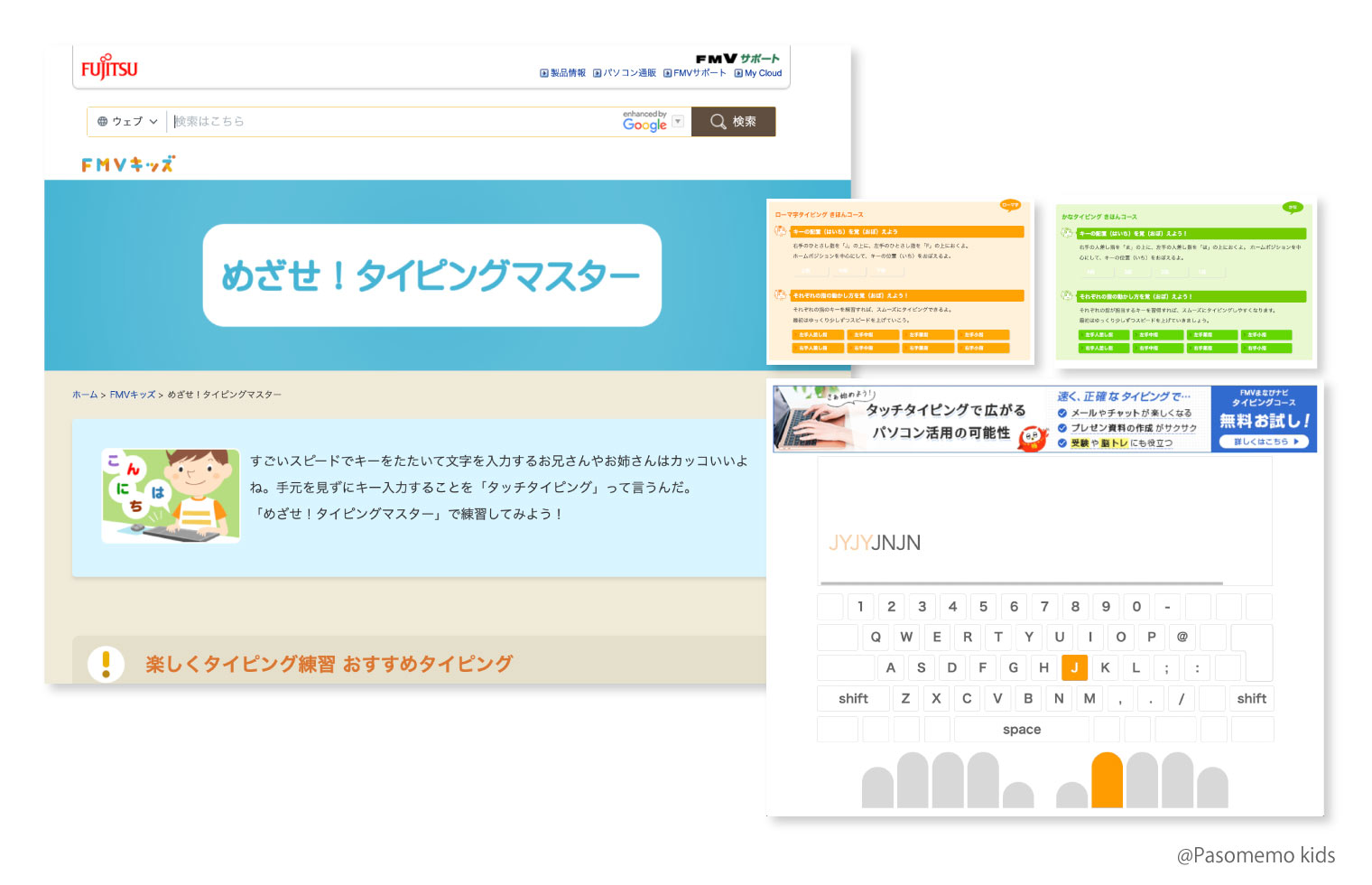Click the highlighted J key
Viewport: 1372px width, 885px height.
pyautogui.click(x=1074, y=667)
